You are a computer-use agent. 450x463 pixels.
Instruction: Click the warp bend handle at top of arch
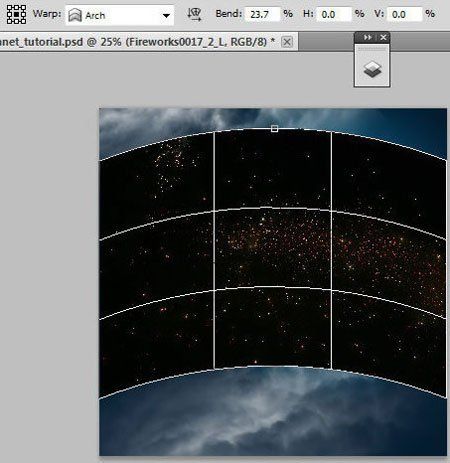[274, 129]
